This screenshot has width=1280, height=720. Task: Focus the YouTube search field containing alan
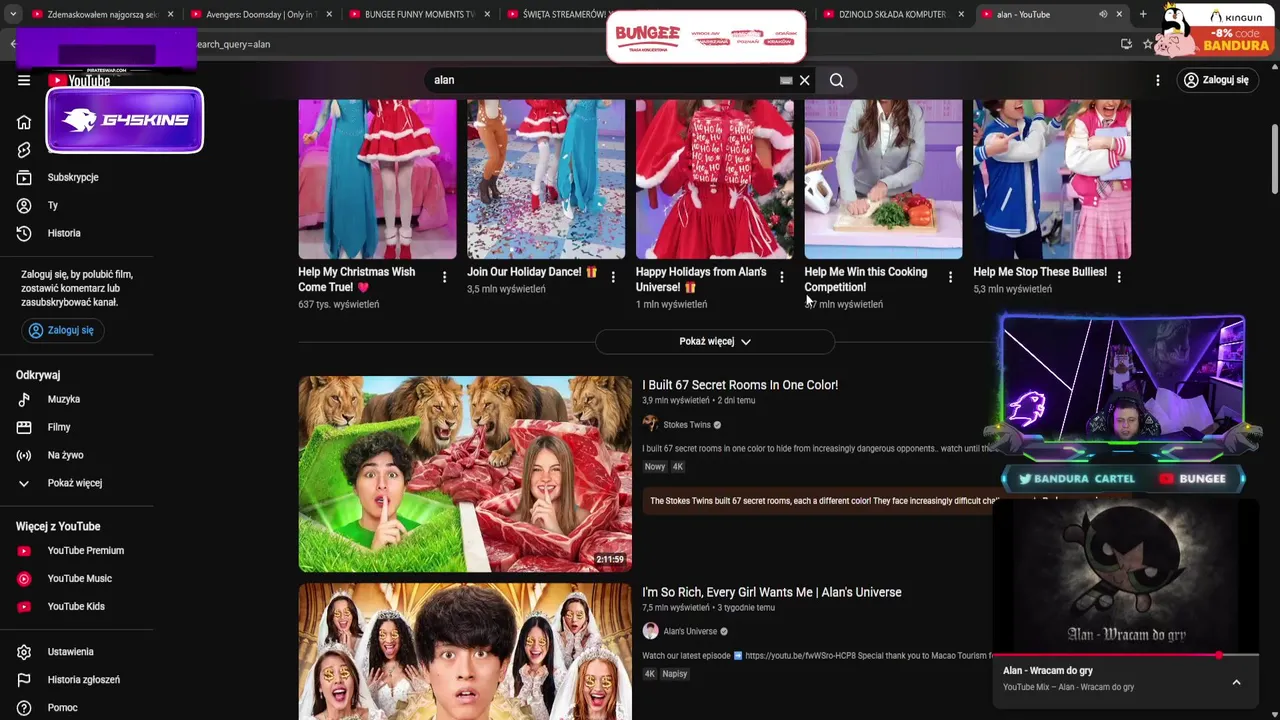tap(600, 80)
